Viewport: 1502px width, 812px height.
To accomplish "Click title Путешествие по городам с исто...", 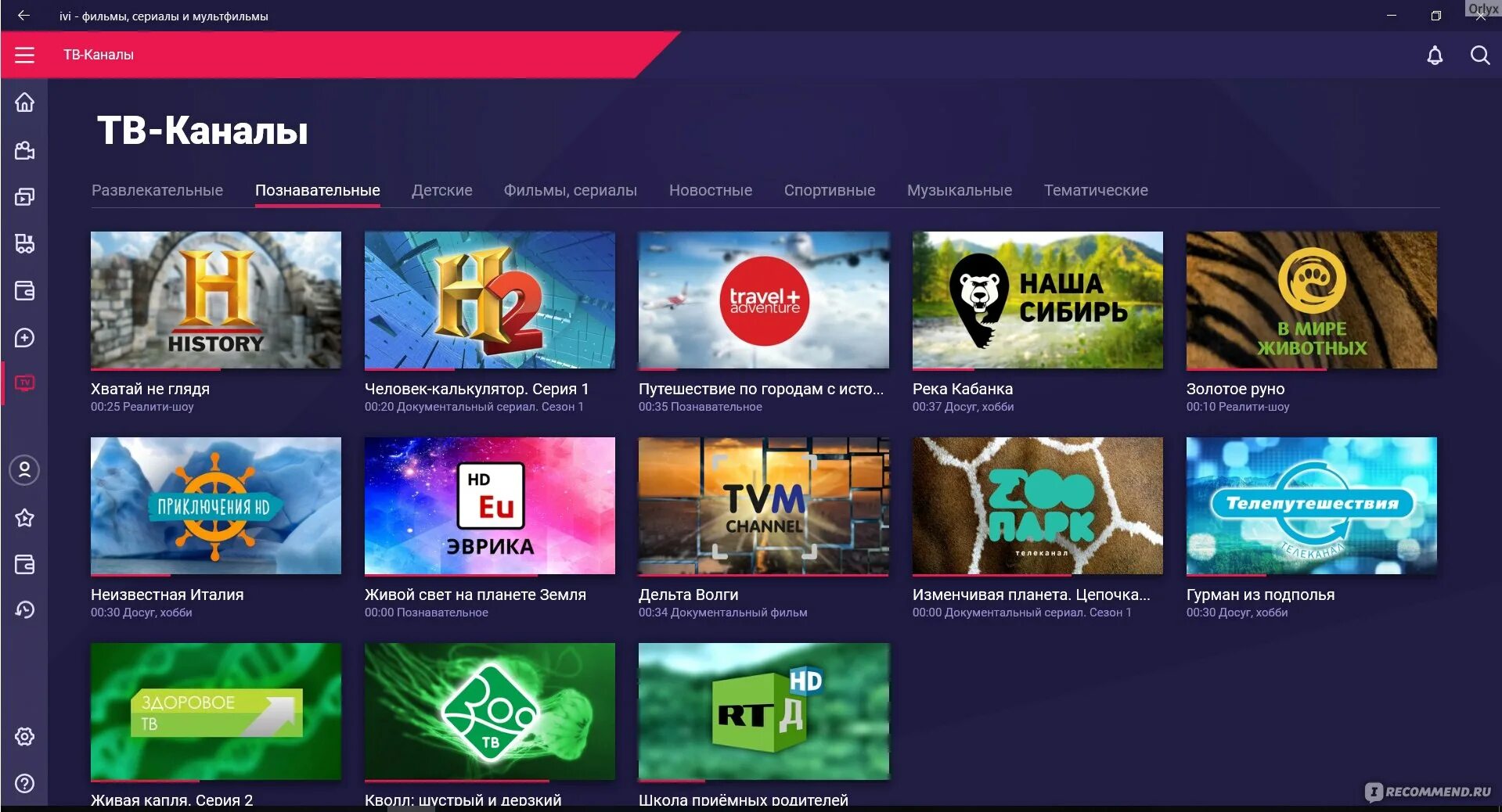I will [761, 389].
